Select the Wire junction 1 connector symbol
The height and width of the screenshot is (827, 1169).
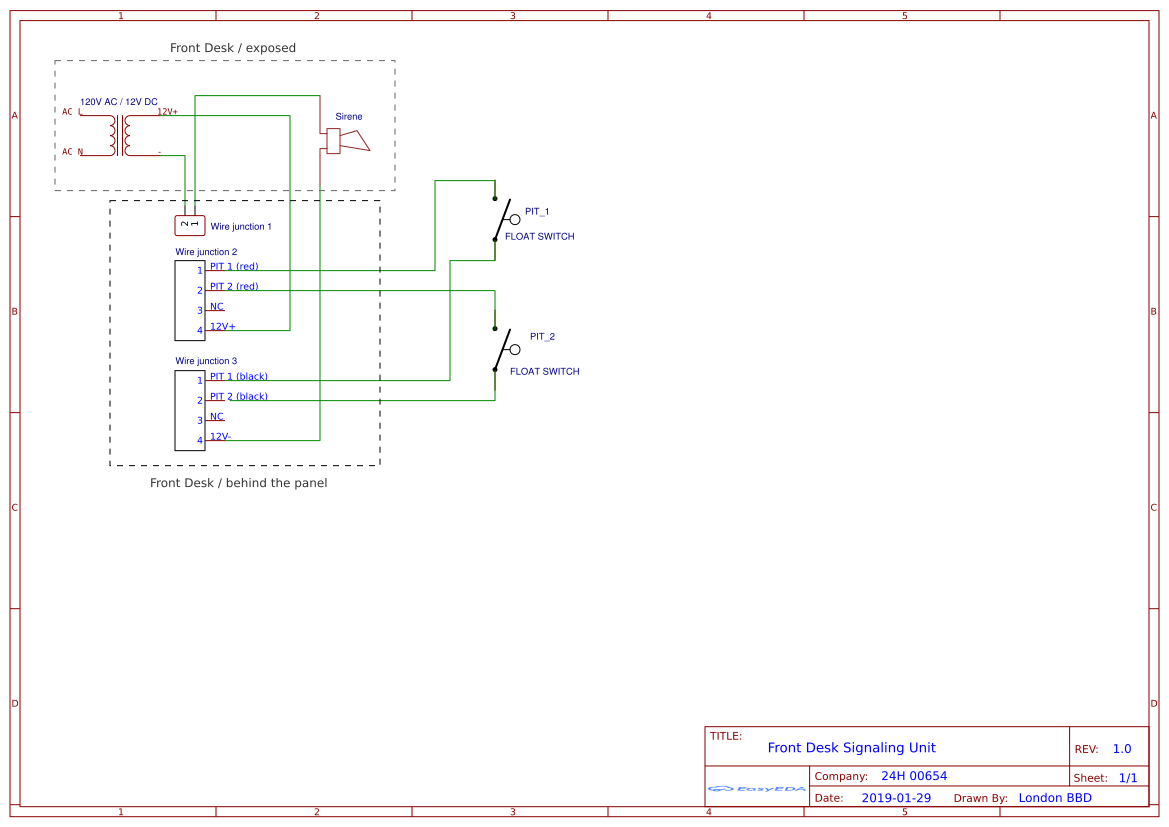click(188, 223)
